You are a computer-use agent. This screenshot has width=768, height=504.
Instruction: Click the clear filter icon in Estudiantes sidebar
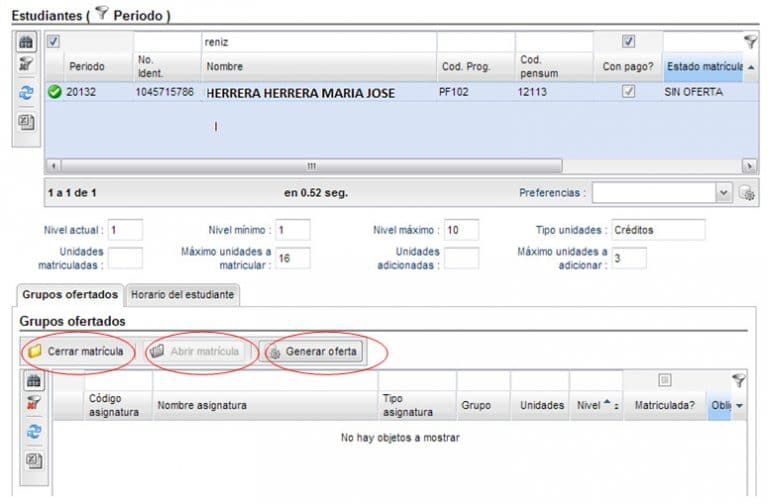coord(27,65)
